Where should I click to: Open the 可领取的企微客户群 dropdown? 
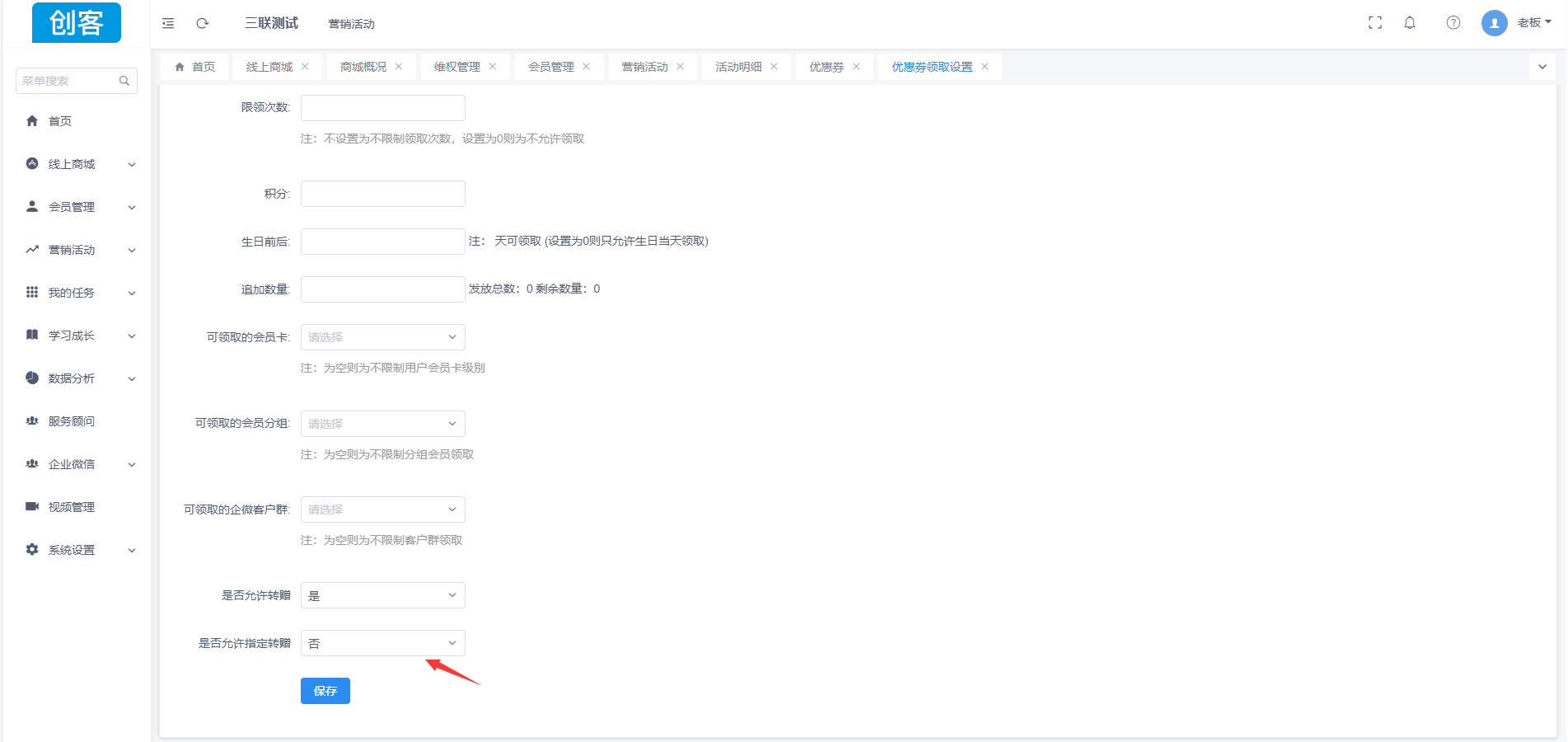(383, 510)
